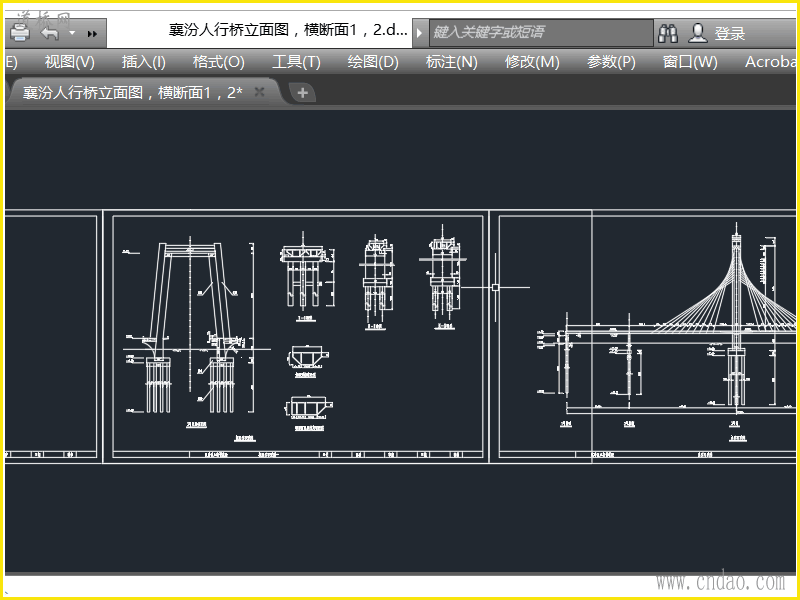The image size is (800, 600).
Task: Open the 绘图(D) menu
Action: click(x=373, y=62)
